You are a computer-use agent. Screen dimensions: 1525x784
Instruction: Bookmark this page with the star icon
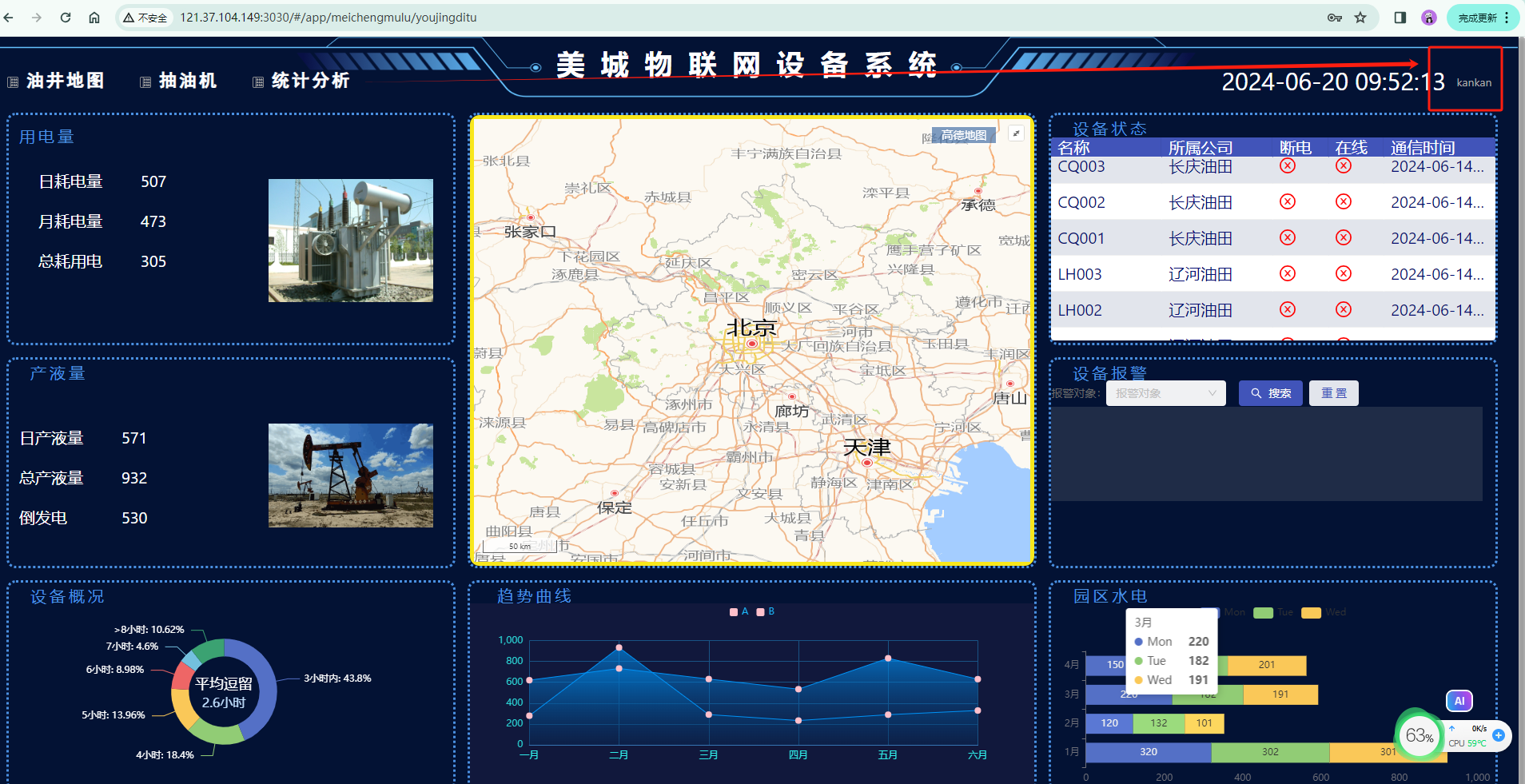pos(1360,18)
